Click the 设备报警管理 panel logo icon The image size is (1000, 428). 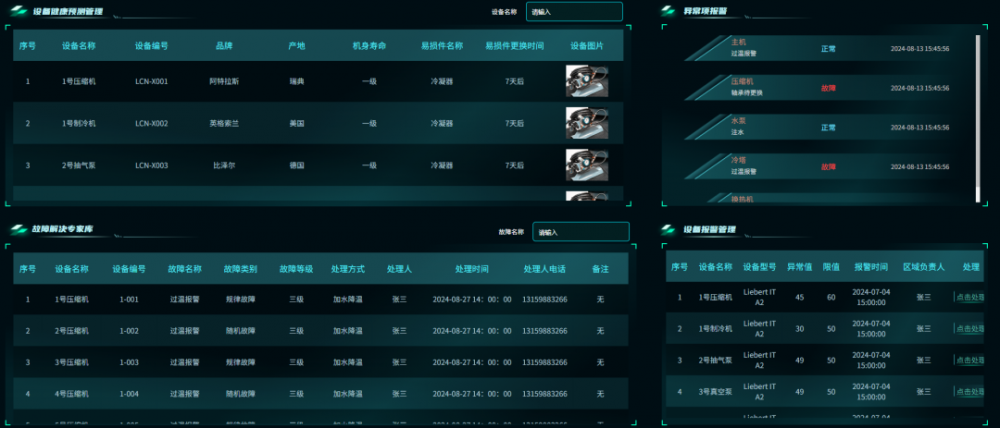(x=668, y=230)
